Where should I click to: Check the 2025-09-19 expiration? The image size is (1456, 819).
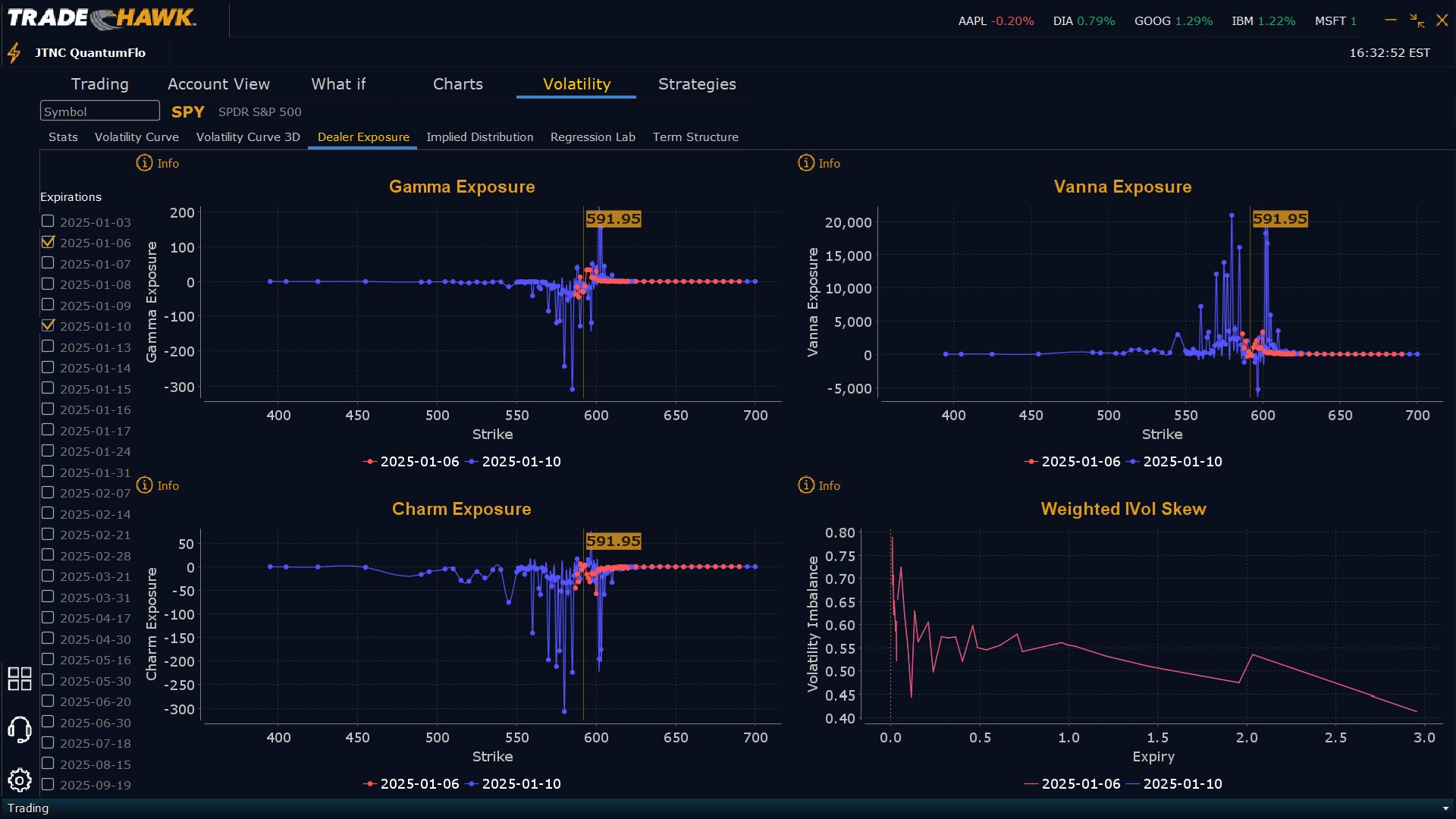(x=48, y=784)
